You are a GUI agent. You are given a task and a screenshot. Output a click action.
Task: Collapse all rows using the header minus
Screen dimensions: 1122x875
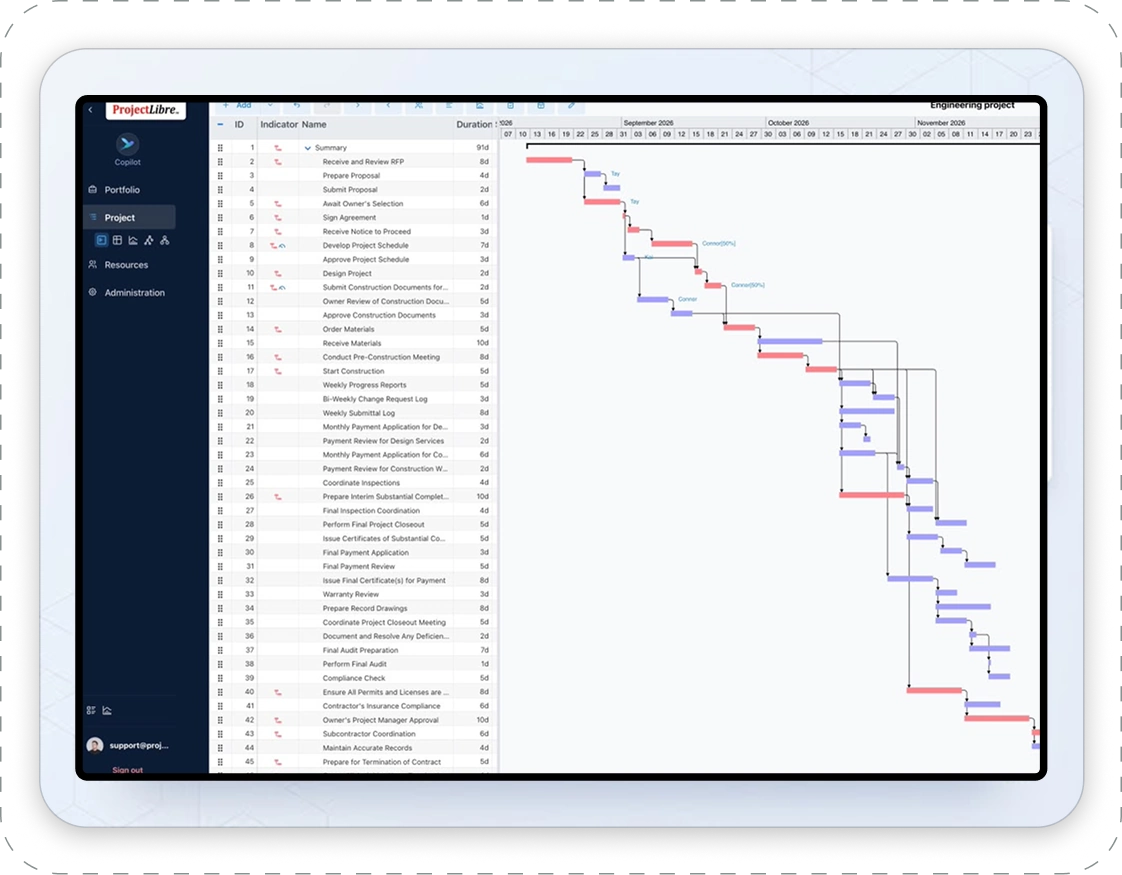pos(220,124)
